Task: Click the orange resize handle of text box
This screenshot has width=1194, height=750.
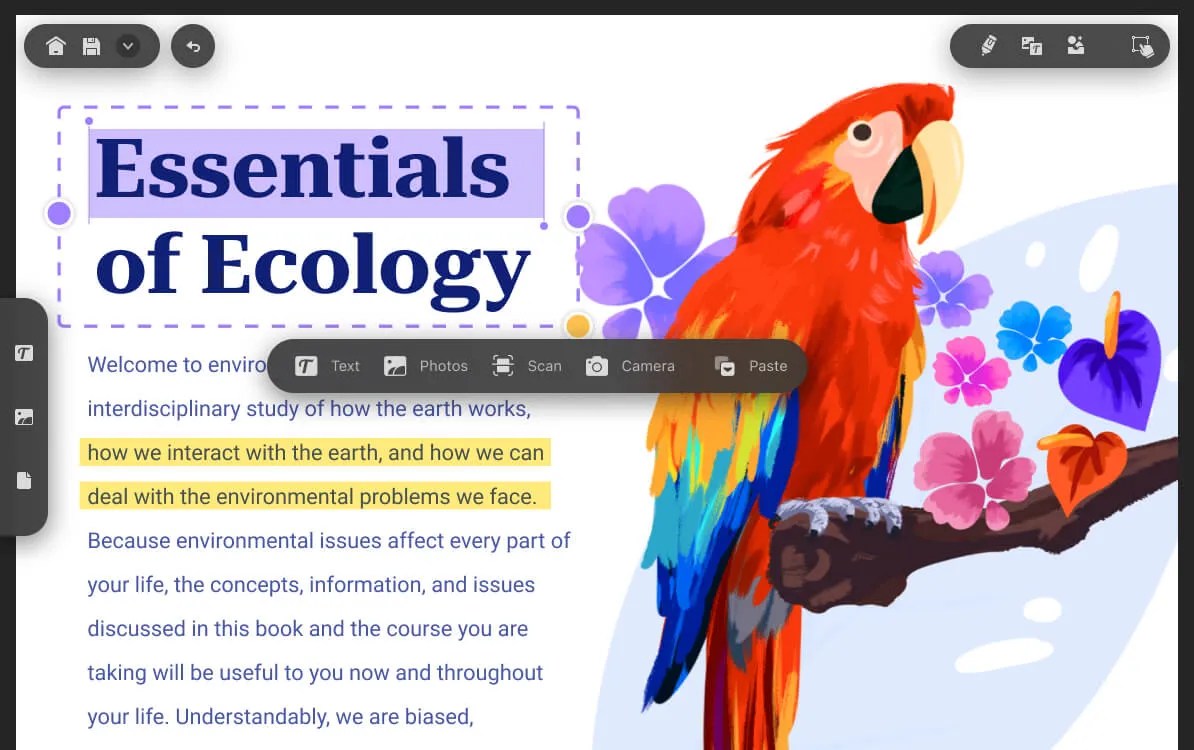Action: 578,325
